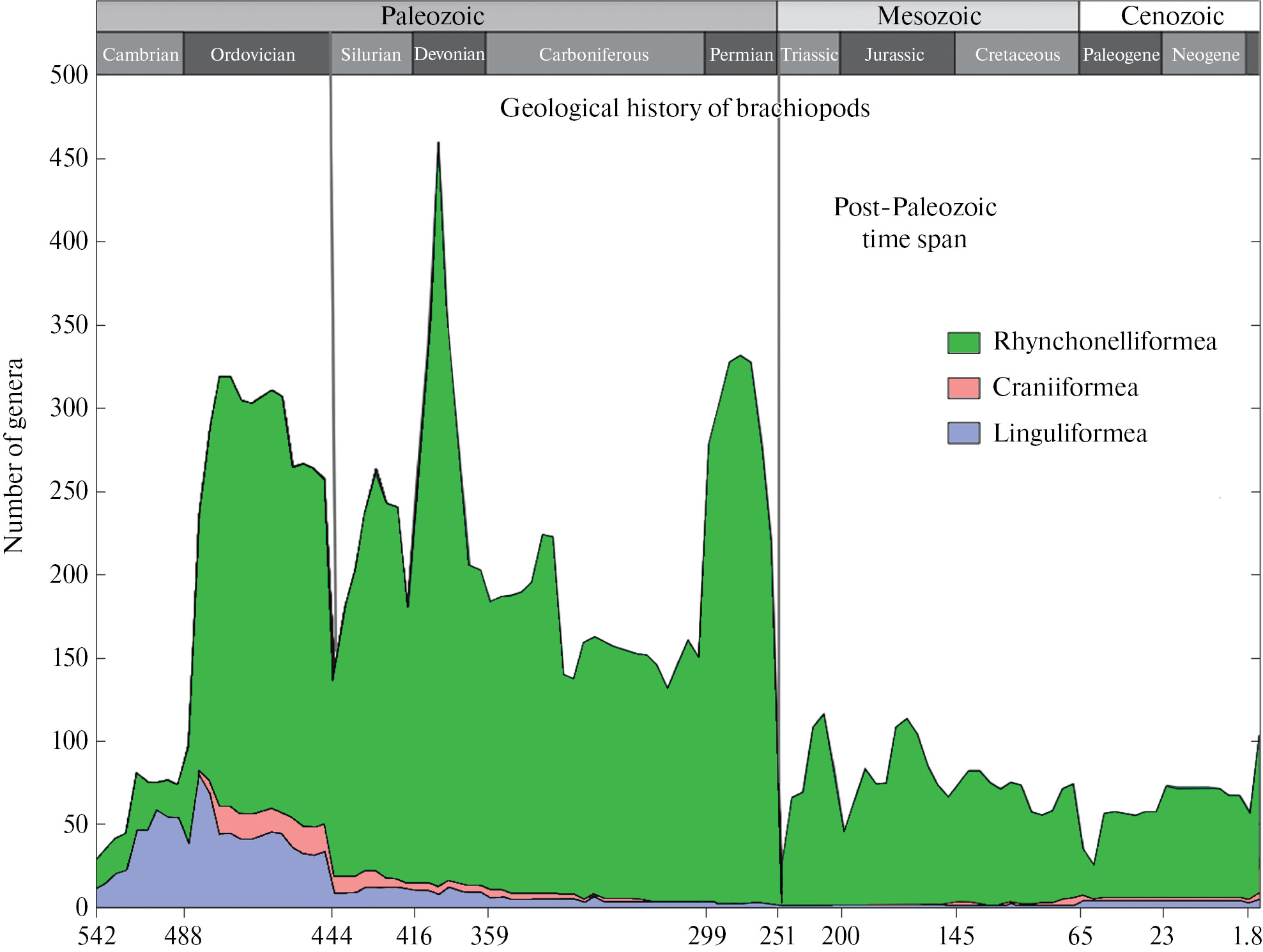The height and width of the screenshot is (952, 1263).
Task: Click the Triassic period box
Action: (x=809, y=54)
